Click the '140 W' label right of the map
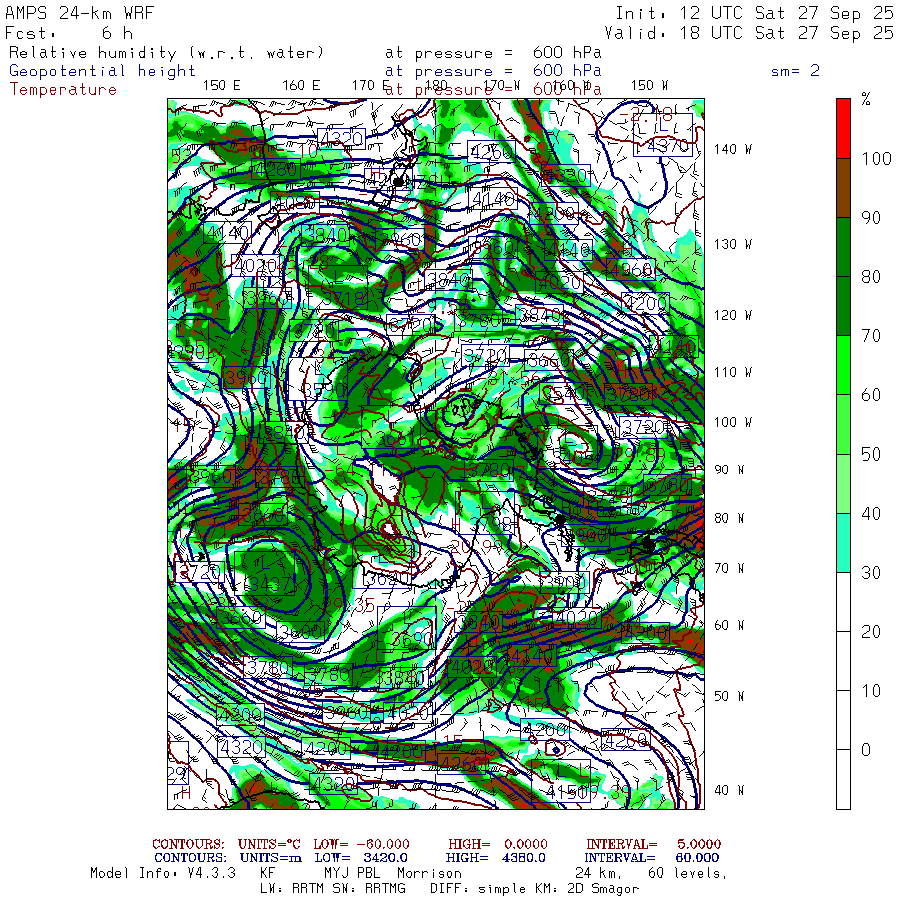The image size is (900, 900). click(732, 149)
